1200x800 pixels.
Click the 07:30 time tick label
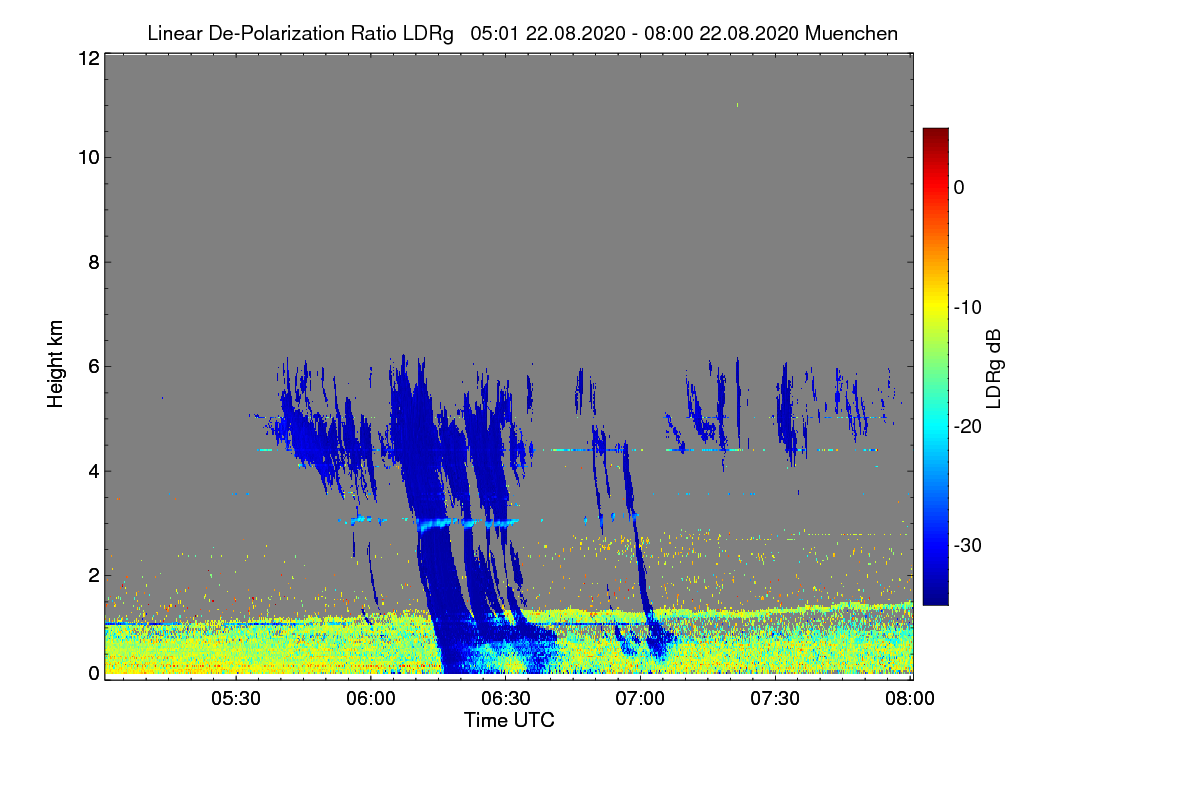tap(776, 698)
